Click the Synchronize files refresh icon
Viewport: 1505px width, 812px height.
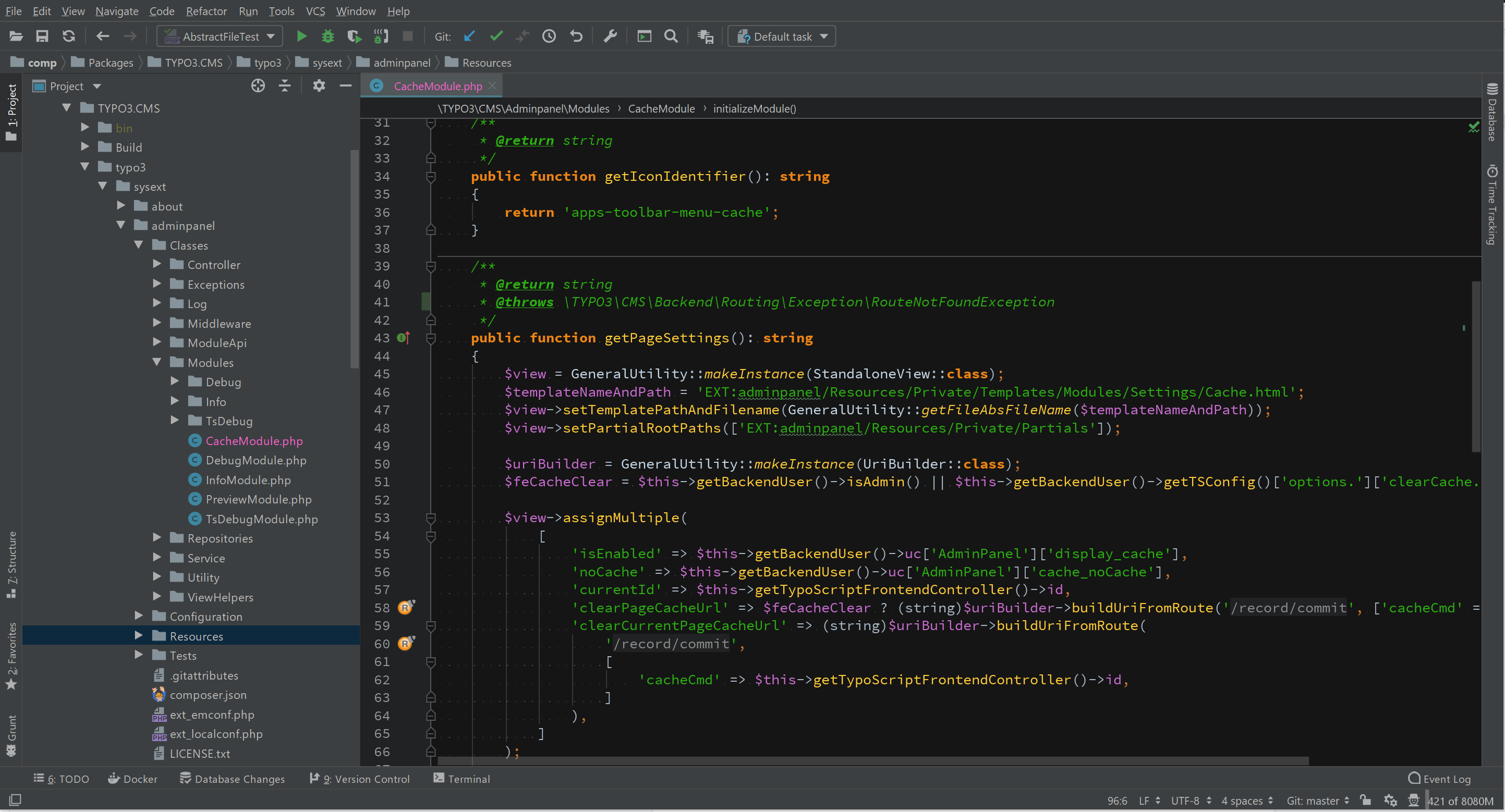click(x=67, y=37)
